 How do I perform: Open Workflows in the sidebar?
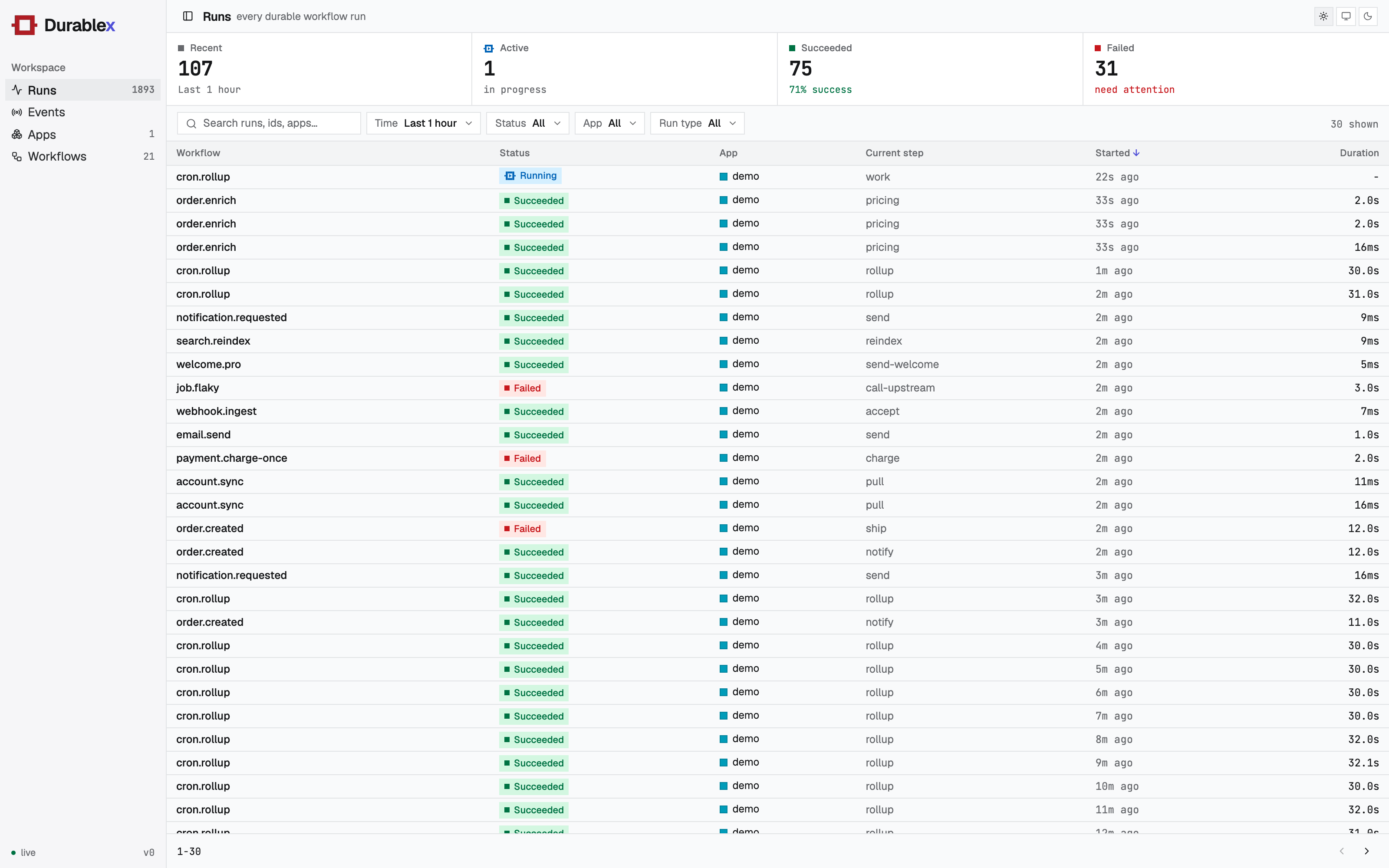coord(82,156)
